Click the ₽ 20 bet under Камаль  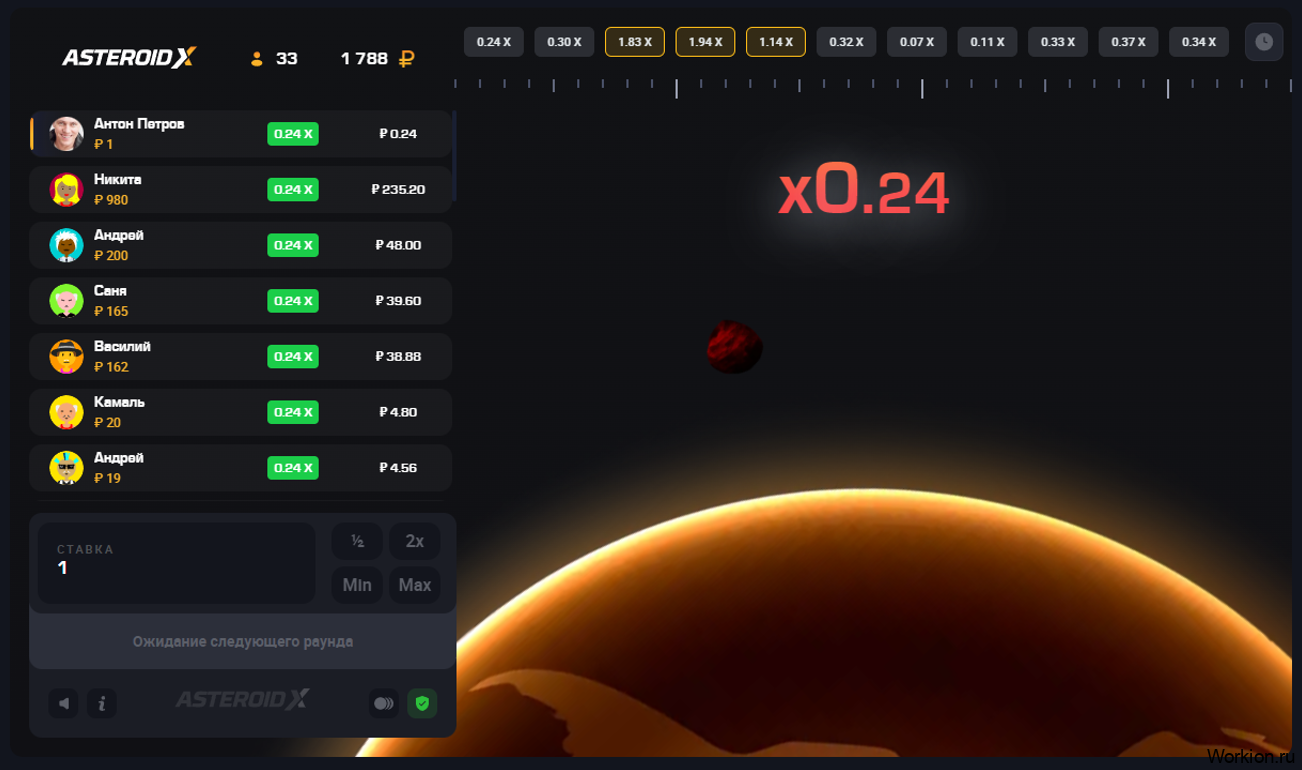[x=107, y=423]
